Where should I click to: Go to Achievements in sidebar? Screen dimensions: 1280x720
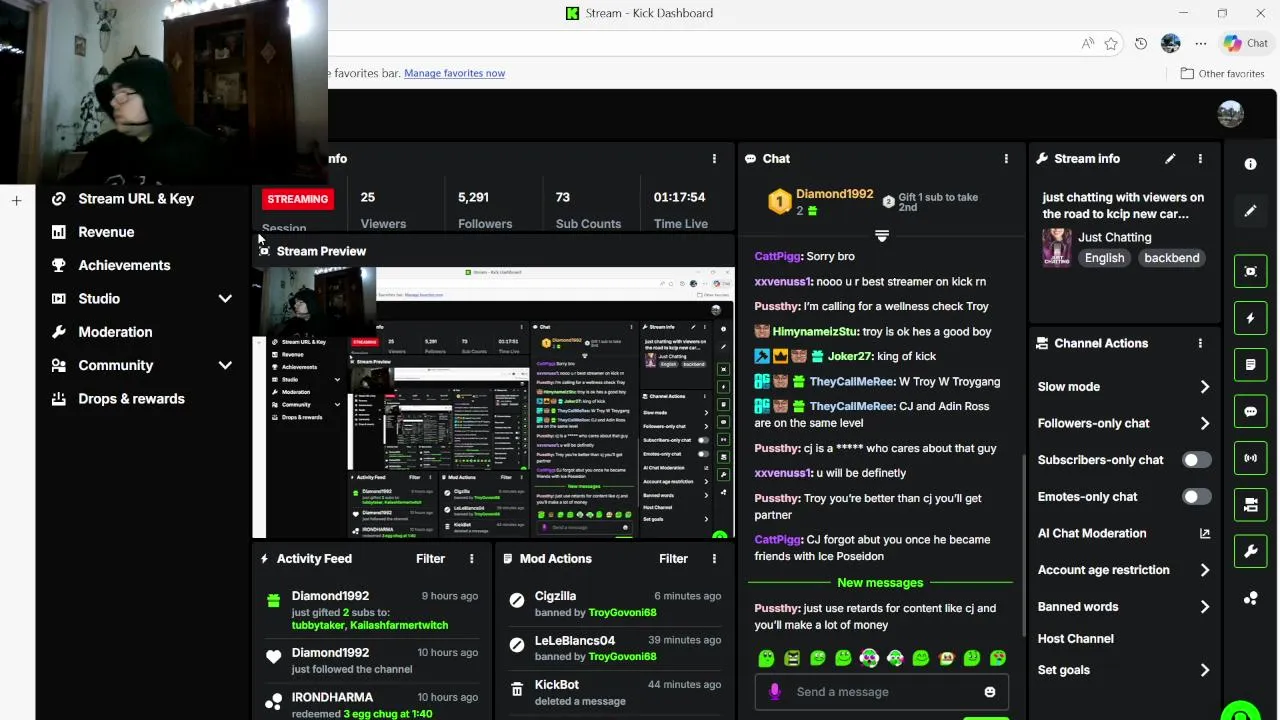pyautogui.click(x=124, y=265)
